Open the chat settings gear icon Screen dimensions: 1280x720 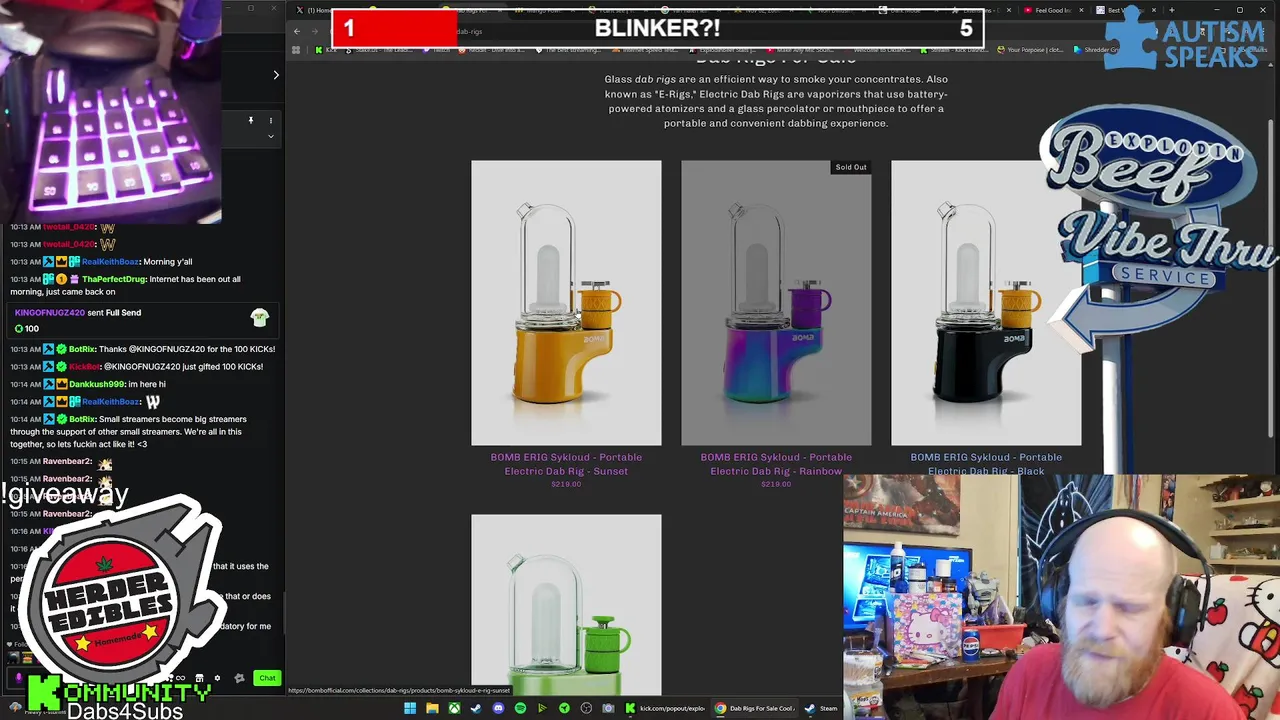(217, 678)
